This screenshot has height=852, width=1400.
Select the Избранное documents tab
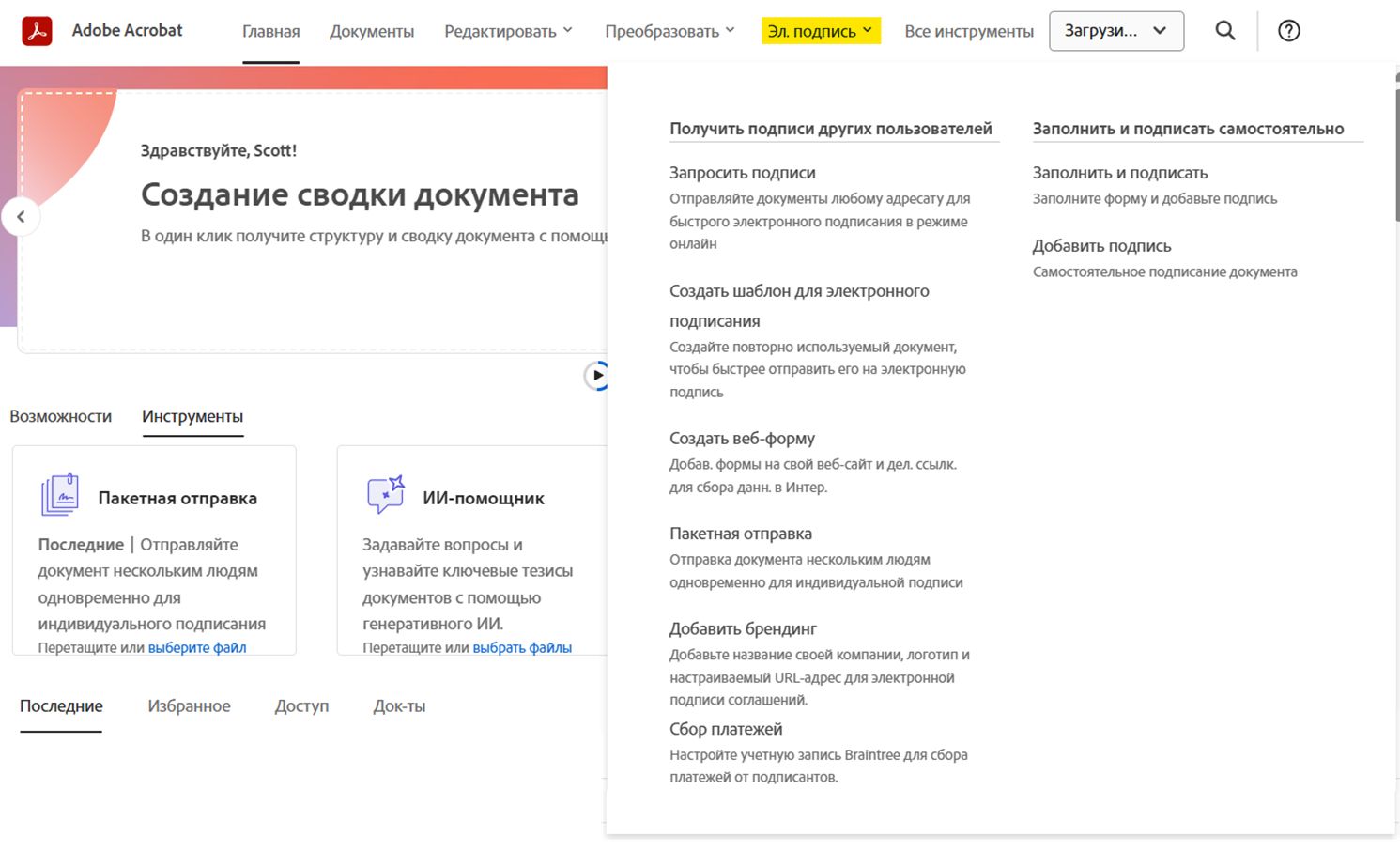189,705
